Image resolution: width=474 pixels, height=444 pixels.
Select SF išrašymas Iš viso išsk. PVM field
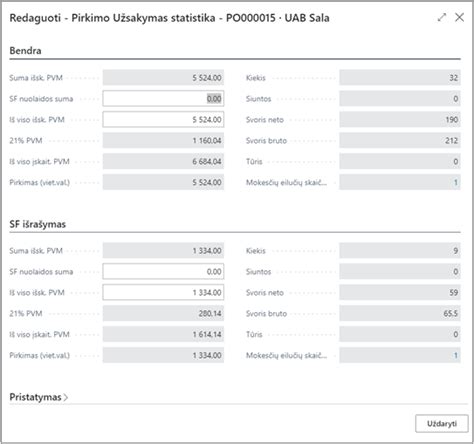(163, 293)
